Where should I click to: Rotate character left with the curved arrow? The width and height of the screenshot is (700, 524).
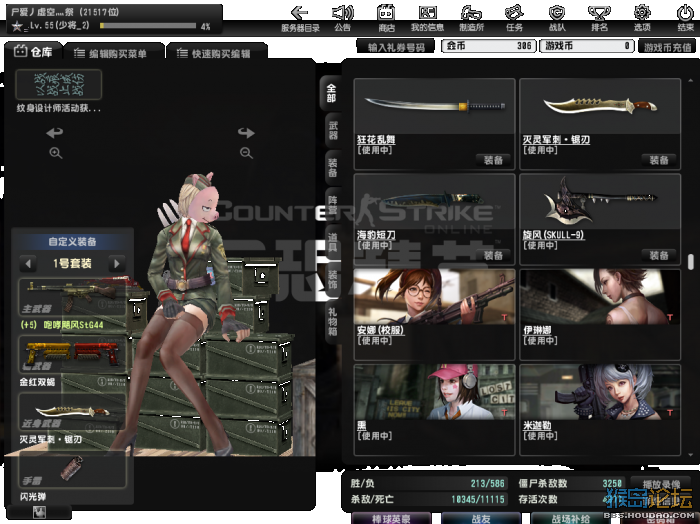[55, 133]
